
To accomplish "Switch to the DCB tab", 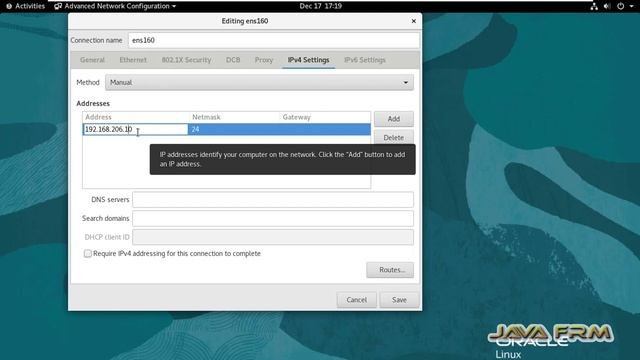I will click(x=233, y=60).
